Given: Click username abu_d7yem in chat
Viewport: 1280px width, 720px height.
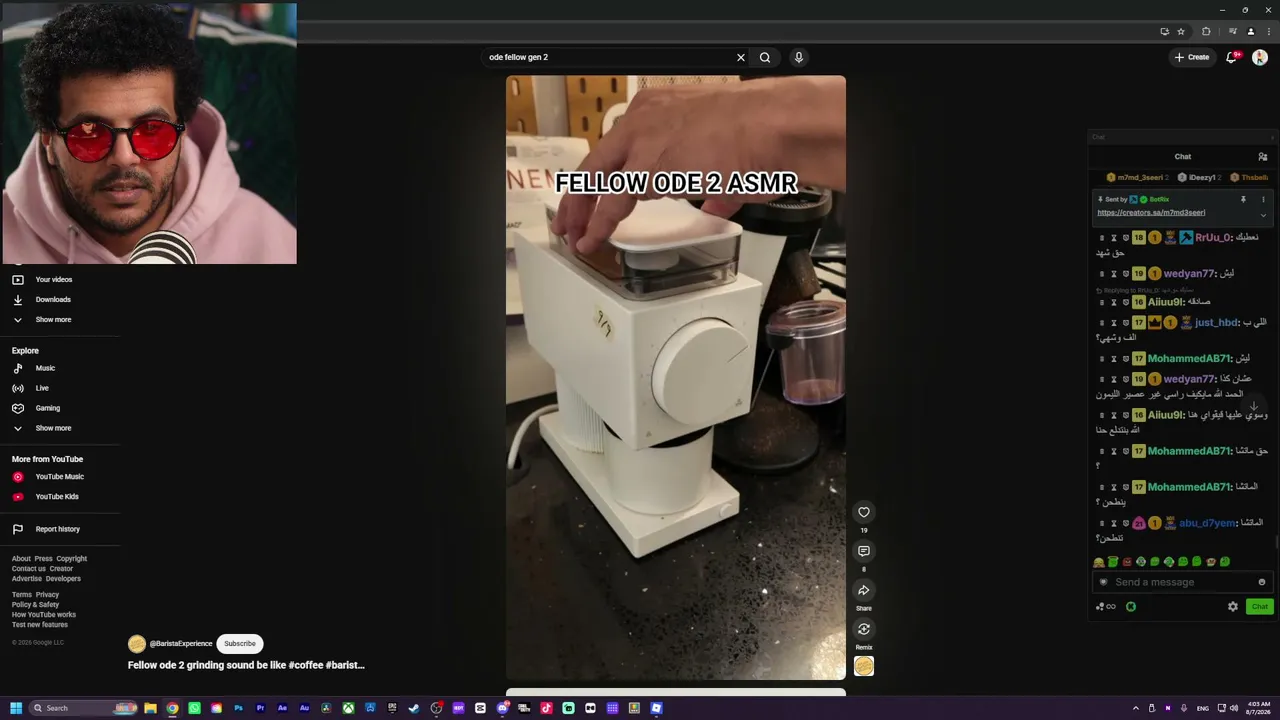Looking at the screenshot, I should coord(1207,523).
